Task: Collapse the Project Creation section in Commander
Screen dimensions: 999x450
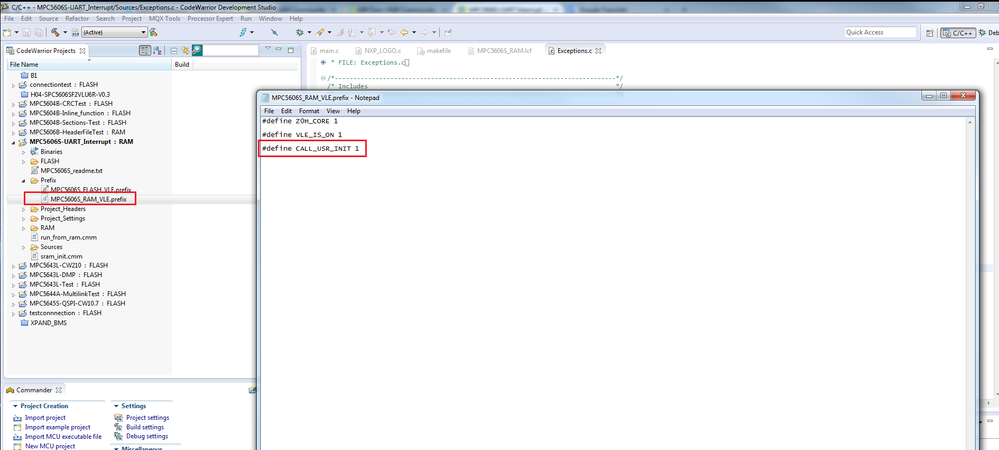Action: pyautogui.click(x=15, y=406)
